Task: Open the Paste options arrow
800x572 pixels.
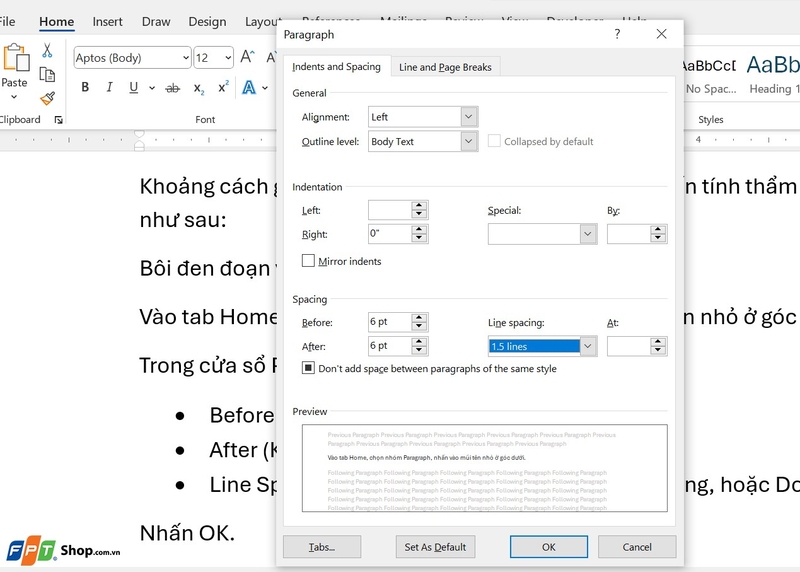Action: (x=14, y=96)
